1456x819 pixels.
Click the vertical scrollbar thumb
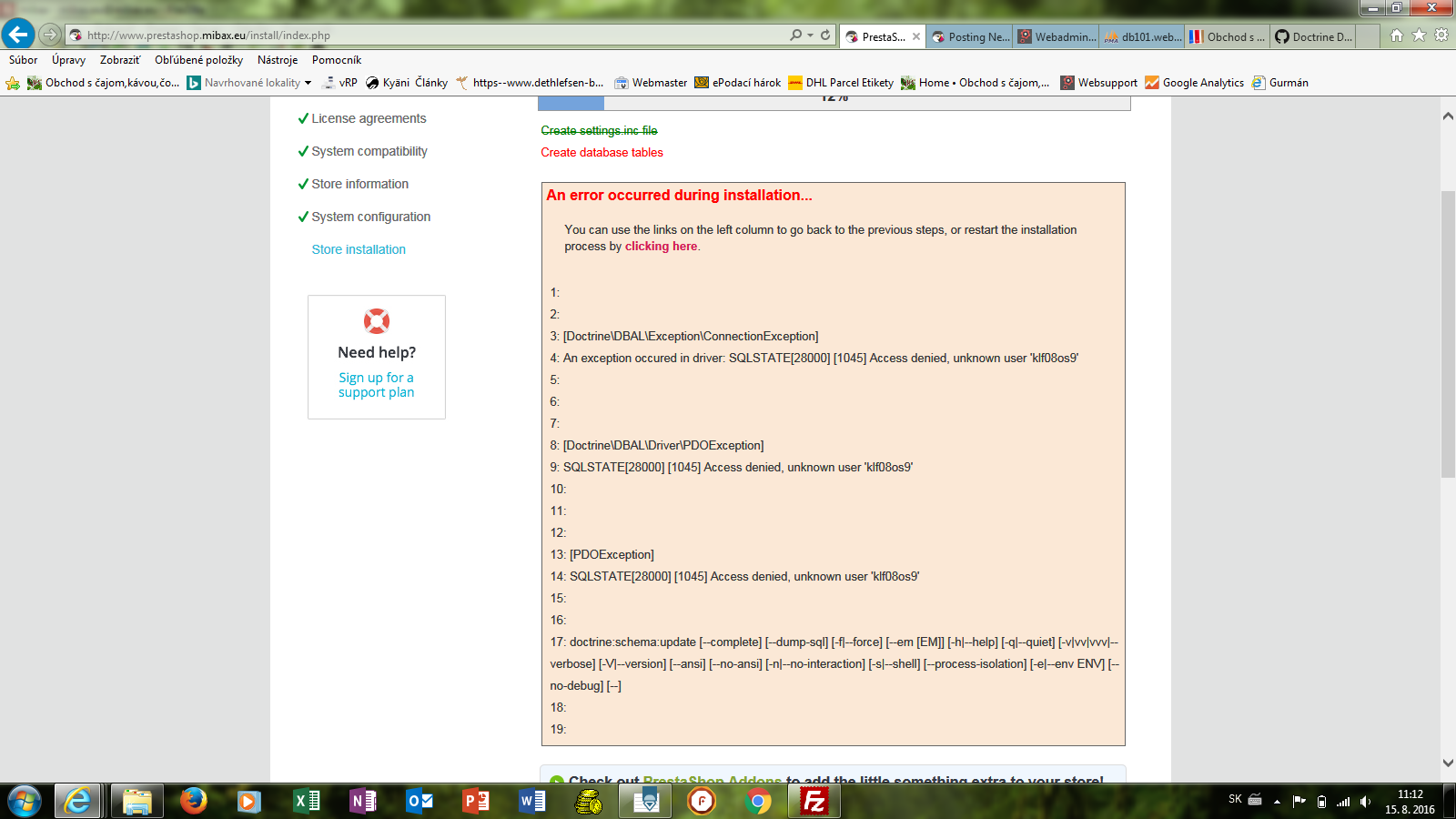point(1448,334)
